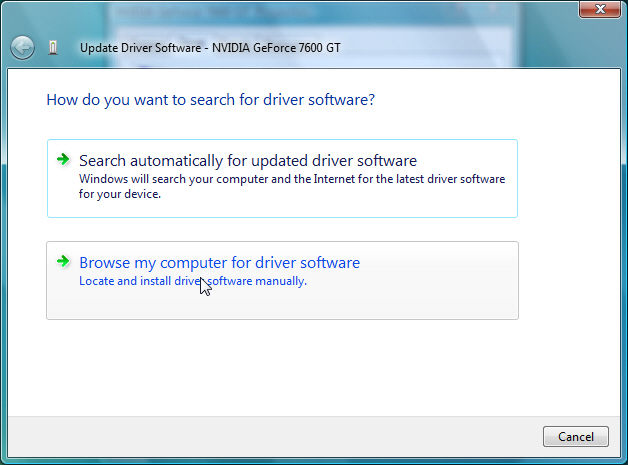Click the text 'Locate and install driver software manually.'
This screenshot has width=628, height=465.
(x=193, y=281)
